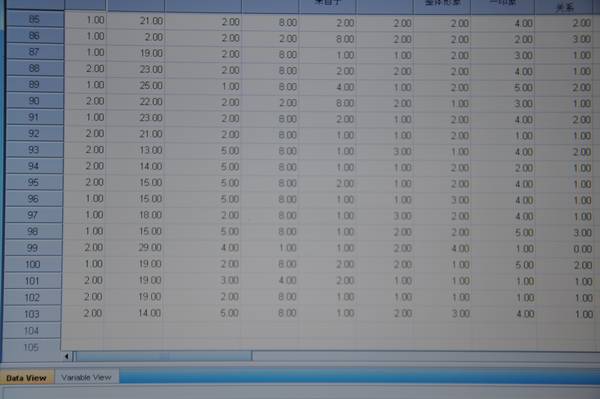Viewport: 600px width, 399px height.
Task: Select row header 89
Action: [x=35, y=84]
